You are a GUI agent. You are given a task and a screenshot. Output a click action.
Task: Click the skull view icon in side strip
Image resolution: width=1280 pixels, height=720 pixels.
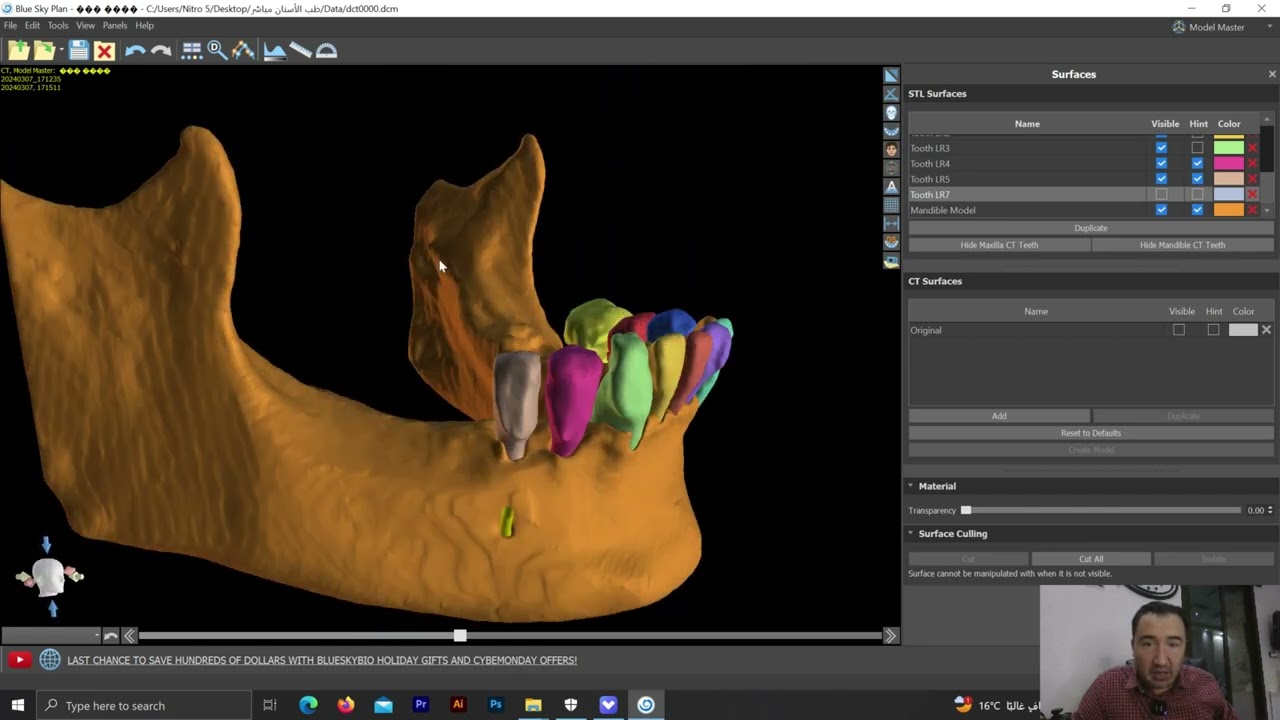tap(891, 112)
